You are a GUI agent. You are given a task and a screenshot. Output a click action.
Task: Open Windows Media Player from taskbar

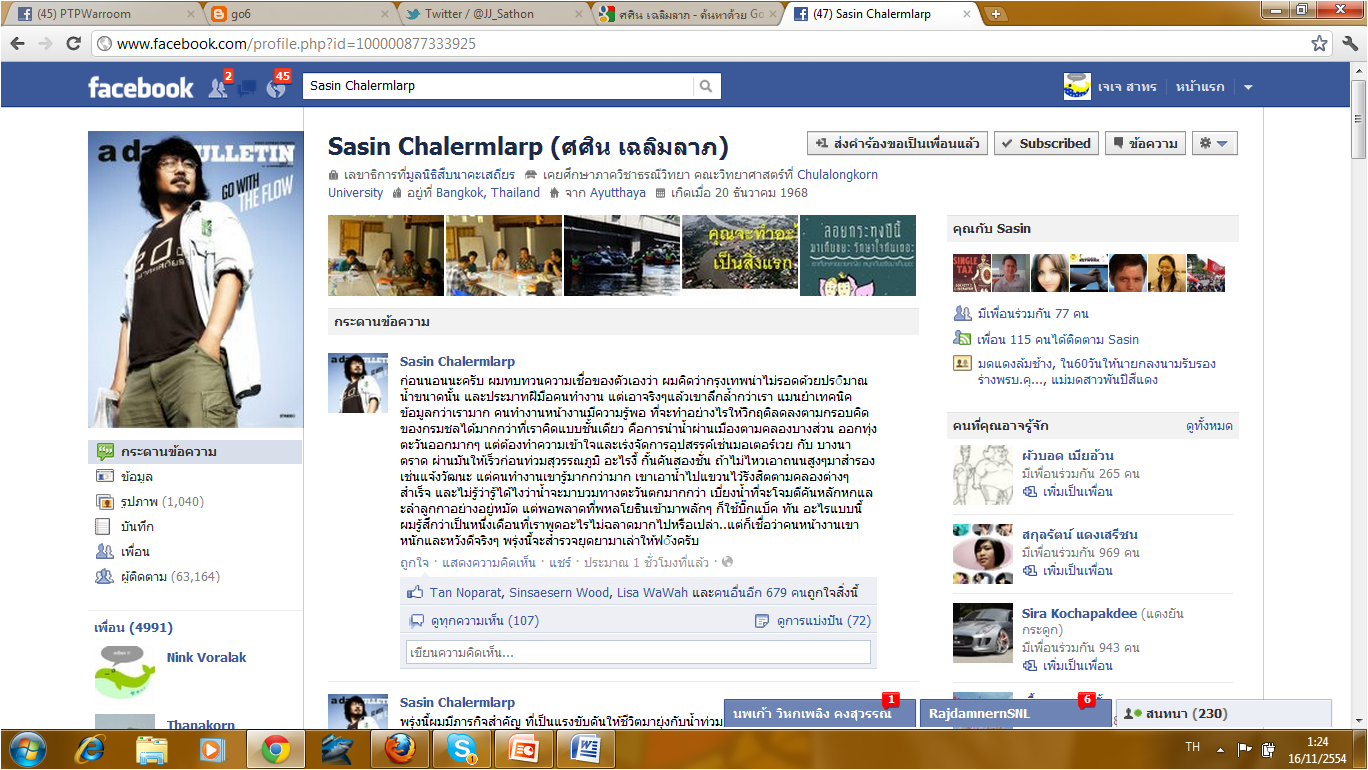tap(214, 748)
